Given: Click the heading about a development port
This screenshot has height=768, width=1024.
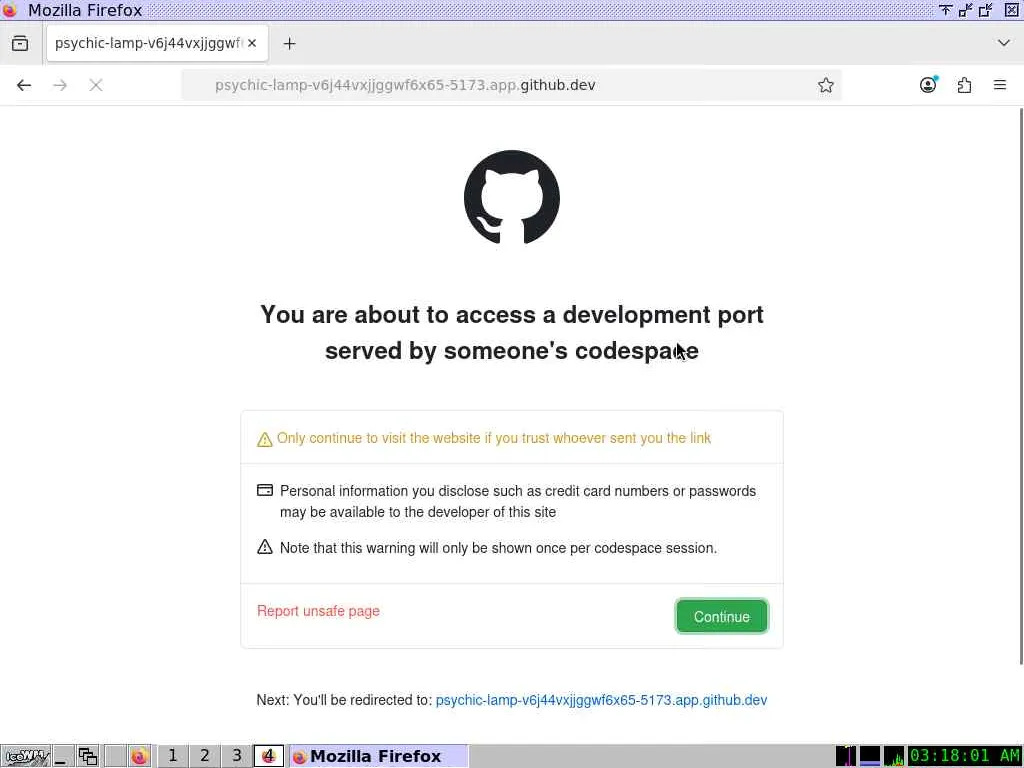Looking at the screenshot, I should tap(511, 332).
